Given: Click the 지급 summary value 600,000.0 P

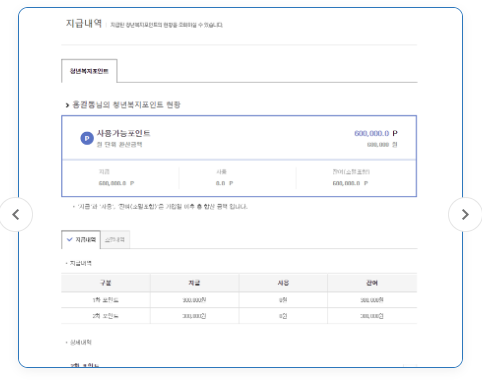Looking at the screenshot, I should click(x=116, y=183).
